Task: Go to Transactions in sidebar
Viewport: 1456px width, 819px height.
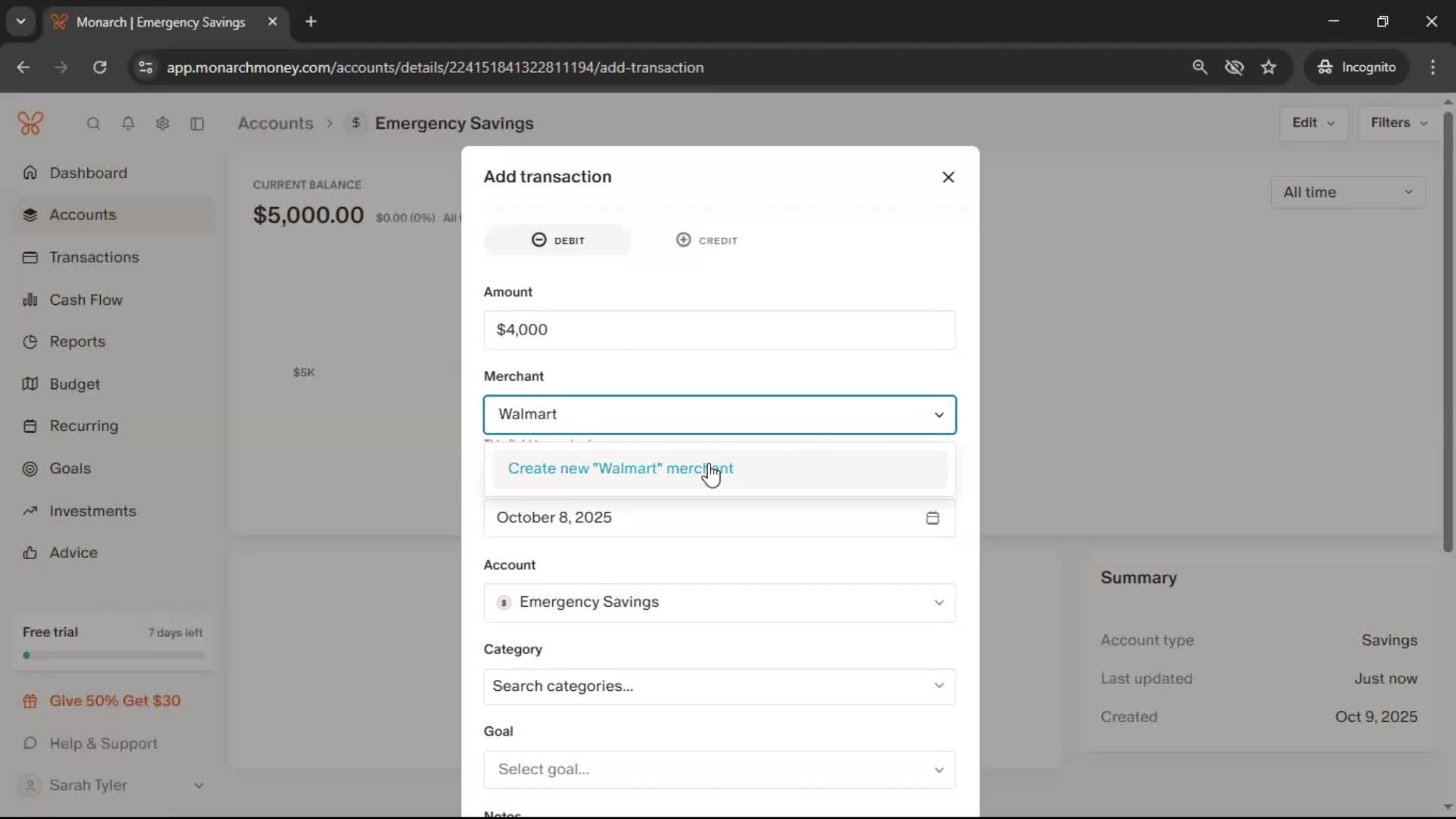Action: coord(94,257)
